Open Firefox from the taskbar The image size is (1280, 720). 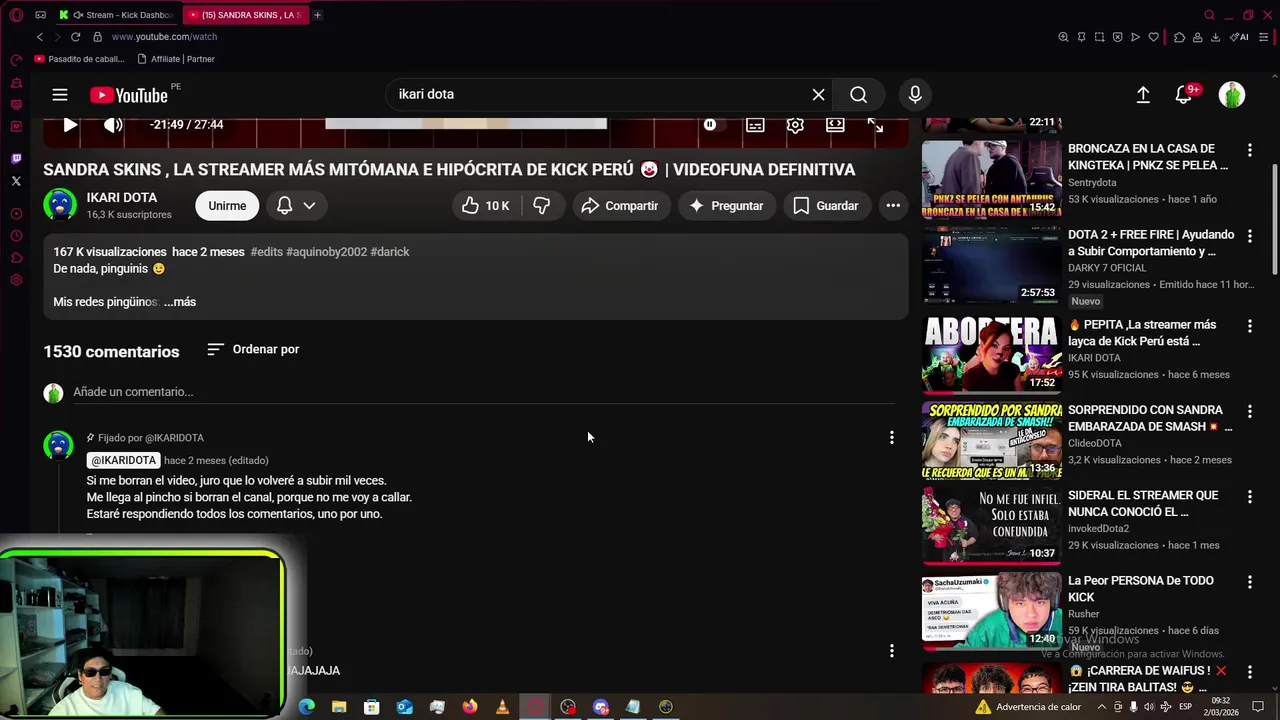470,707
